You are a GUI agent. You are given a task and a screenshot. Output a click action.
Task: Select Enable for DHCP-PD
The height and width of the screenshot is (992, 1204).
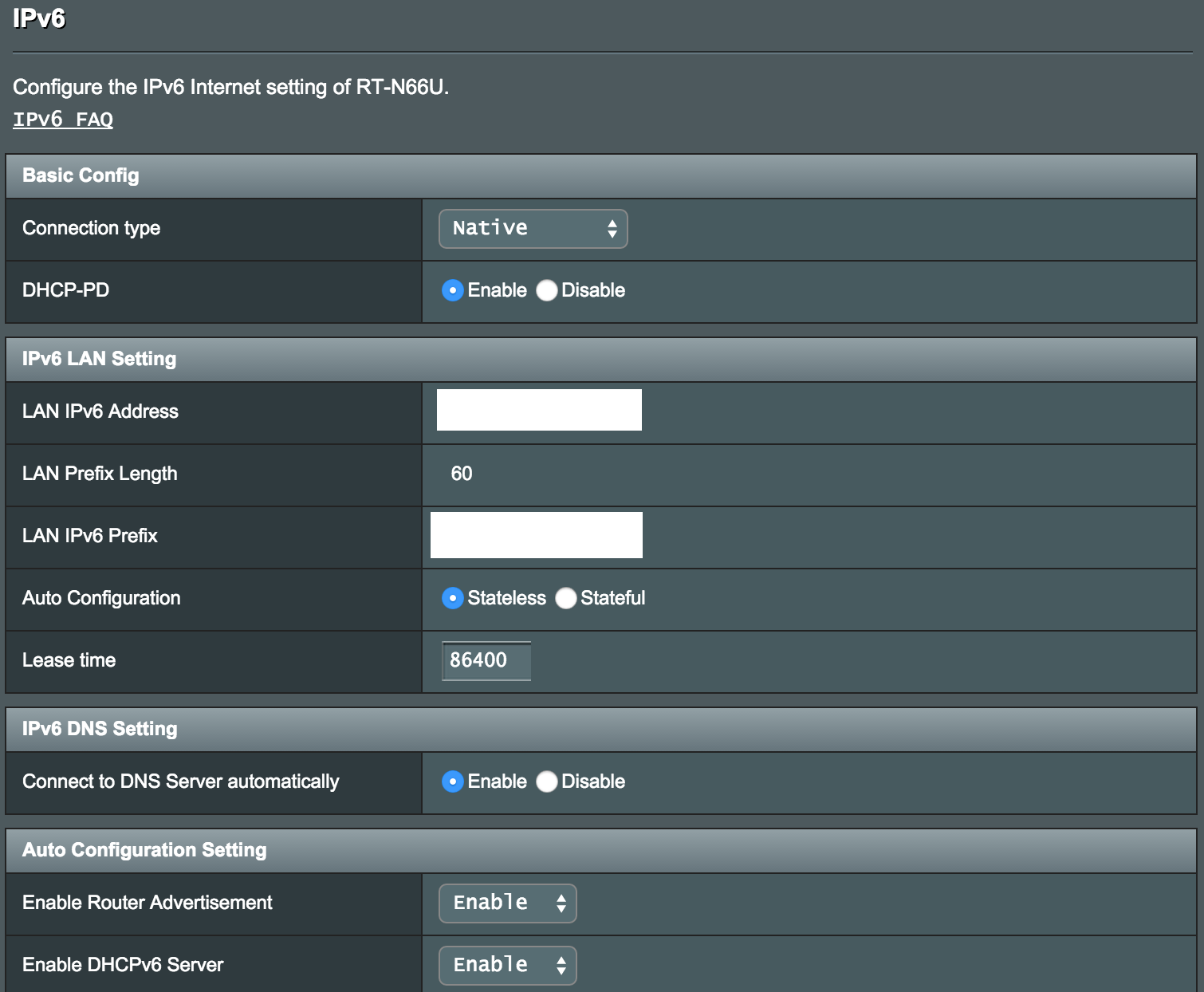[x=453, y=290]
